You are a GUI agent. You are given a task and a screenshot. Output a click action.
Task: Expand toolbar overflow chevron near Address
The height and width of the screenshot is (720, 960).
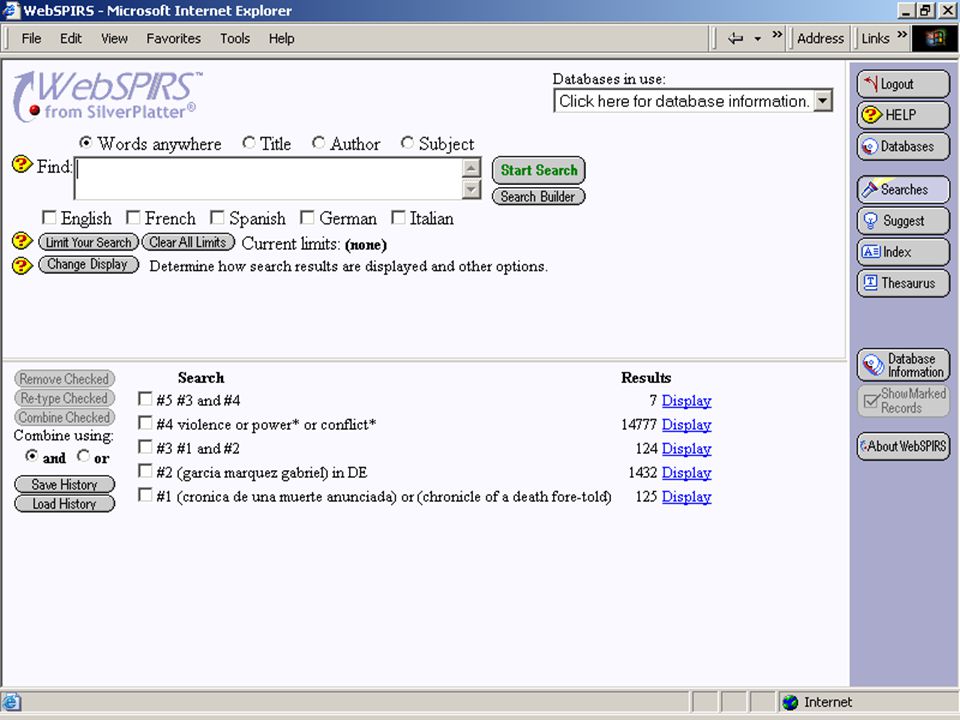click(x=777, y=35)
